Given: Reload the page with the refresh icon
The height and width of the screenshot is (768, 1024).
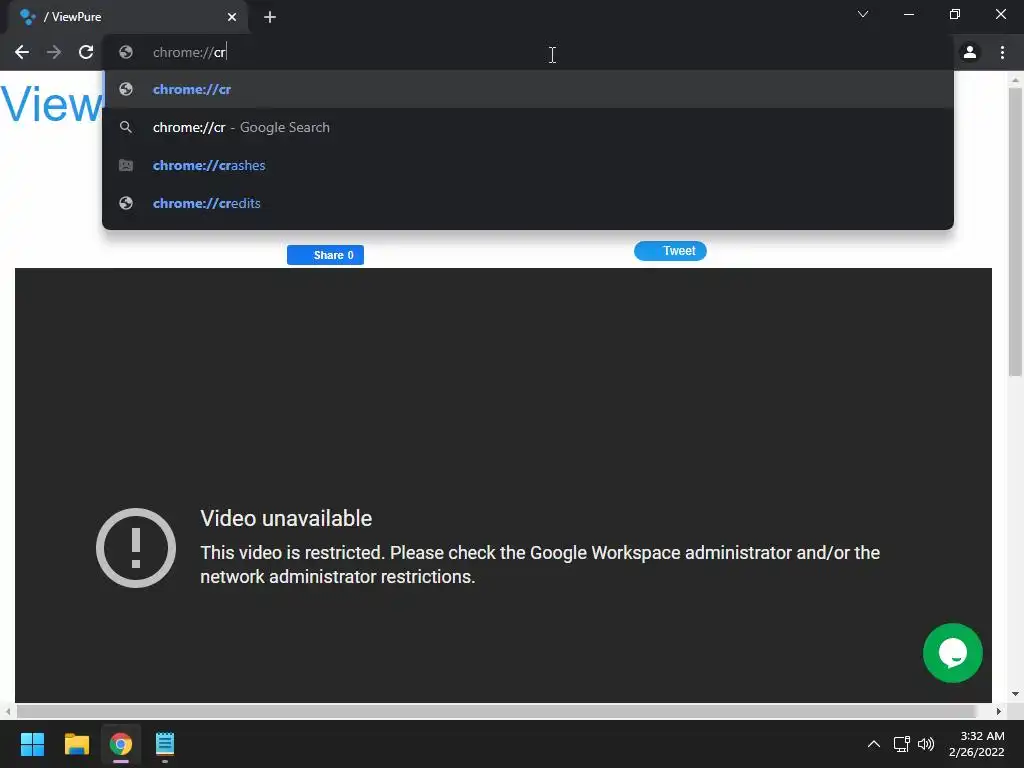Looking at the screenshot, I should tap(86, 52).
